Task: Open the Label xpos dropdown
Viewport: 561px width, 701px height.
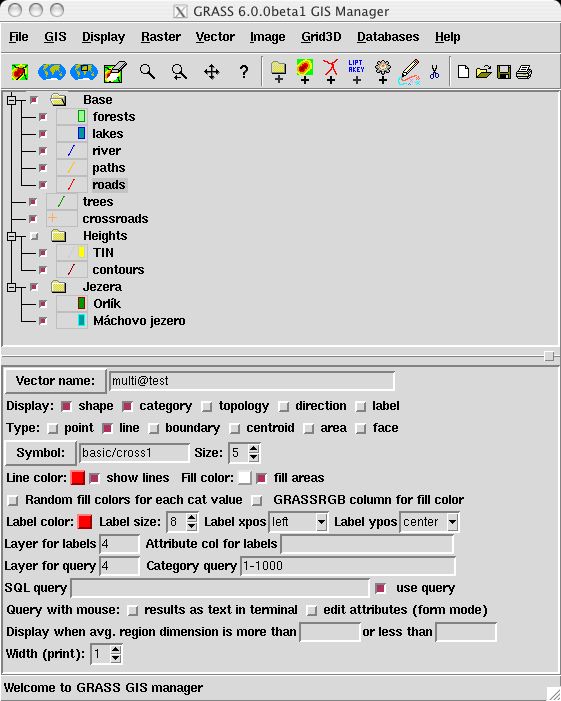Action: [x=321, y=522]
